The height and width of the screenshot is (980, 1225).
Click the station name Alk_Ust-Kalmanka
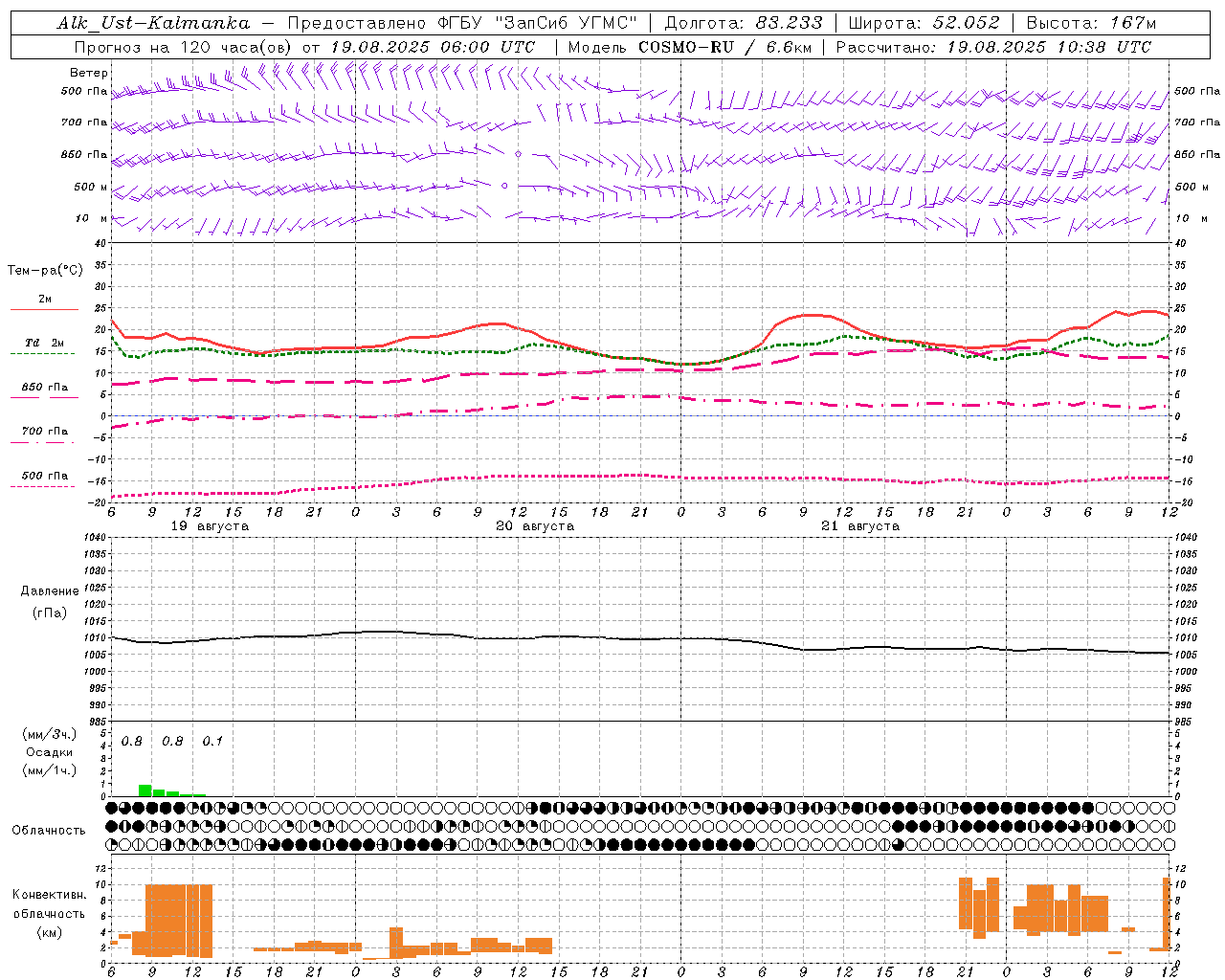click(x=153, y=23)
